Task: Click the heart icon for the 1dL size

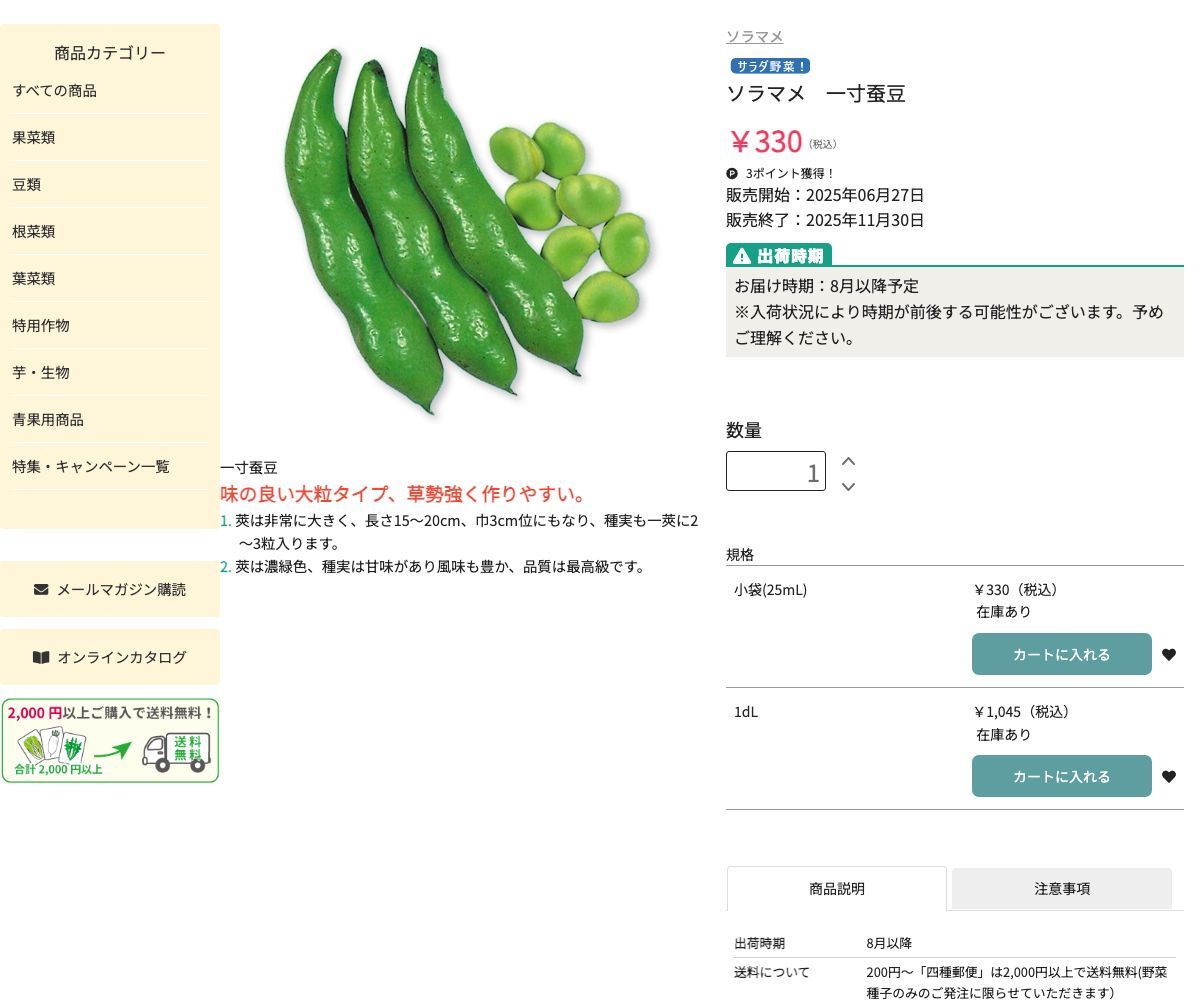Action: pos(1168,776)
